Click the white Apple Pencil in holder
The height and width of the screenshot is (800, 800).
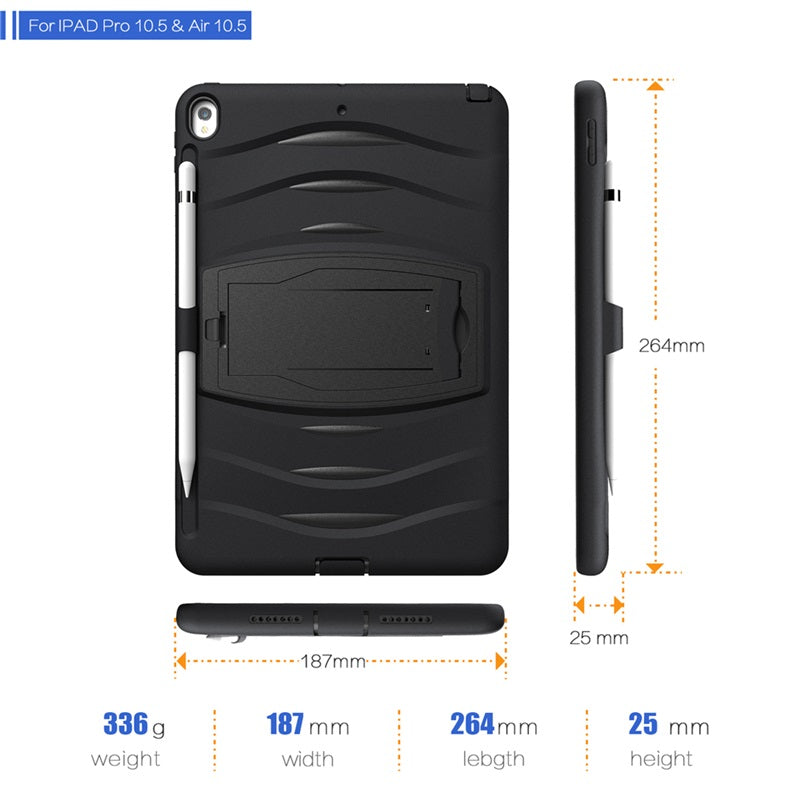pos(187,329)
